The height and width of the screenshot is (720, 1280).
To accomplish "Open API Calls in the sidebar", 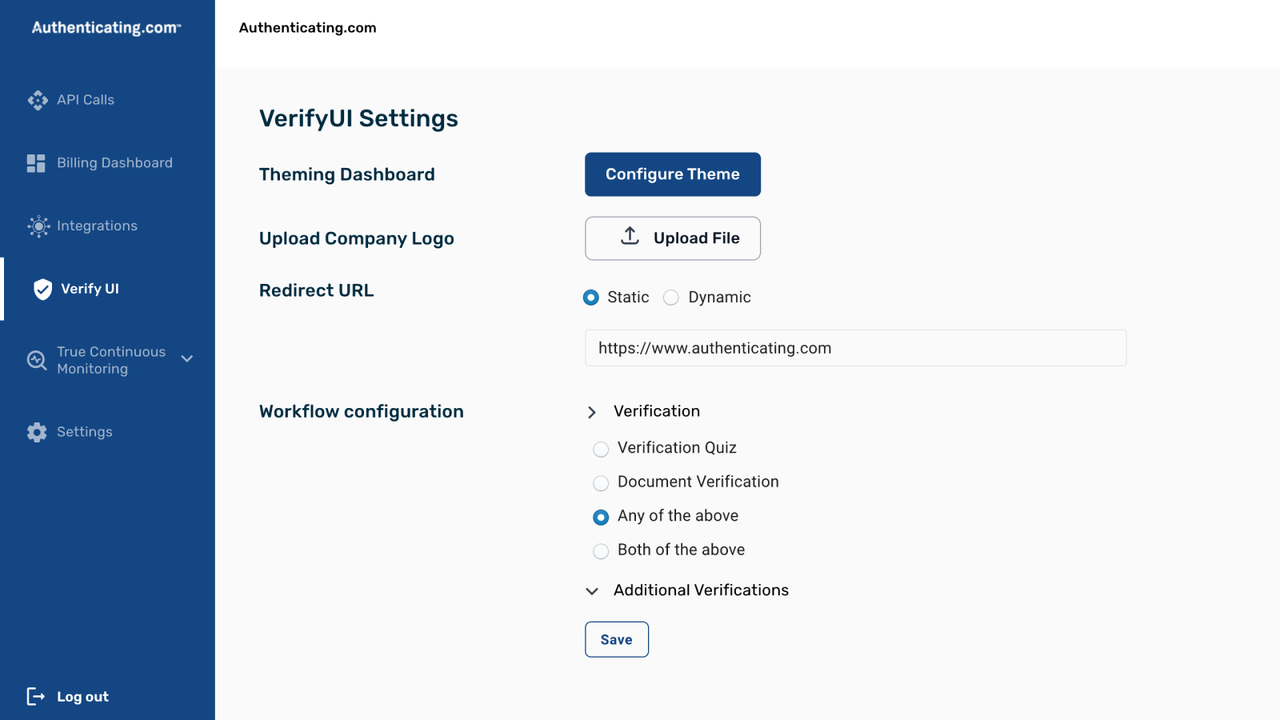I will pyautogui.click(x=107, y=100).
